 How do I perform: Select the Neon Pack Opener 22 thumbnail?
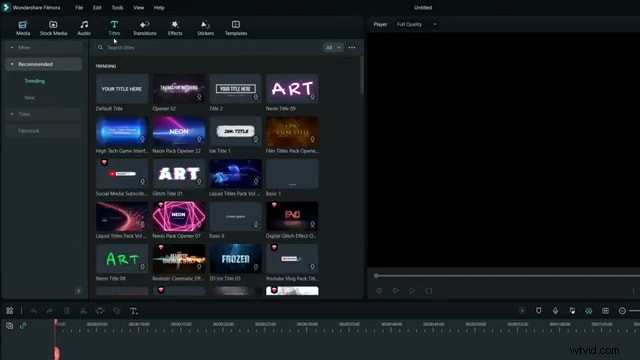(179, 131)
